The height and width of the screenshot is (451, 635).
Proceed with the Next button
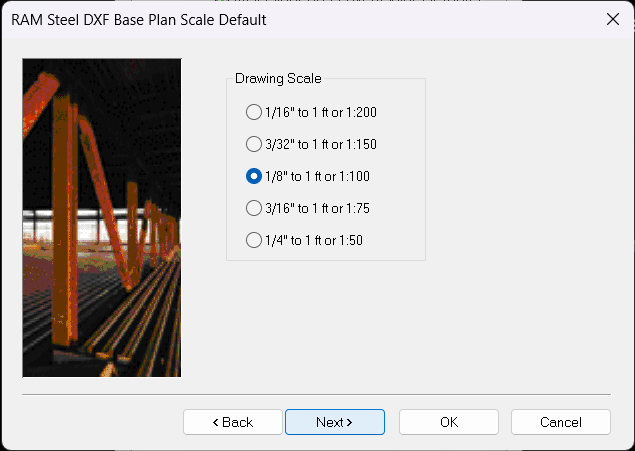point(334,422)
